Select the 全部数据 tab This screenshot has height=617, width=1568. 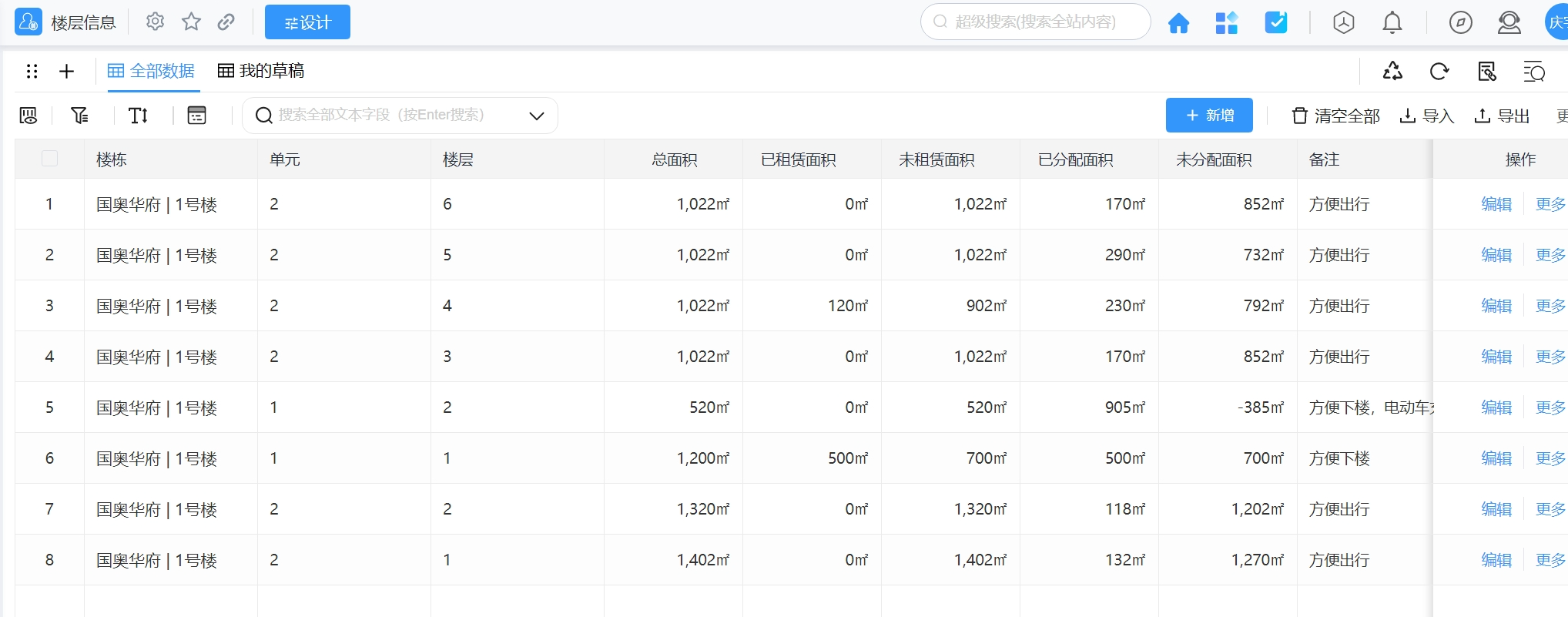pos(151,71)
